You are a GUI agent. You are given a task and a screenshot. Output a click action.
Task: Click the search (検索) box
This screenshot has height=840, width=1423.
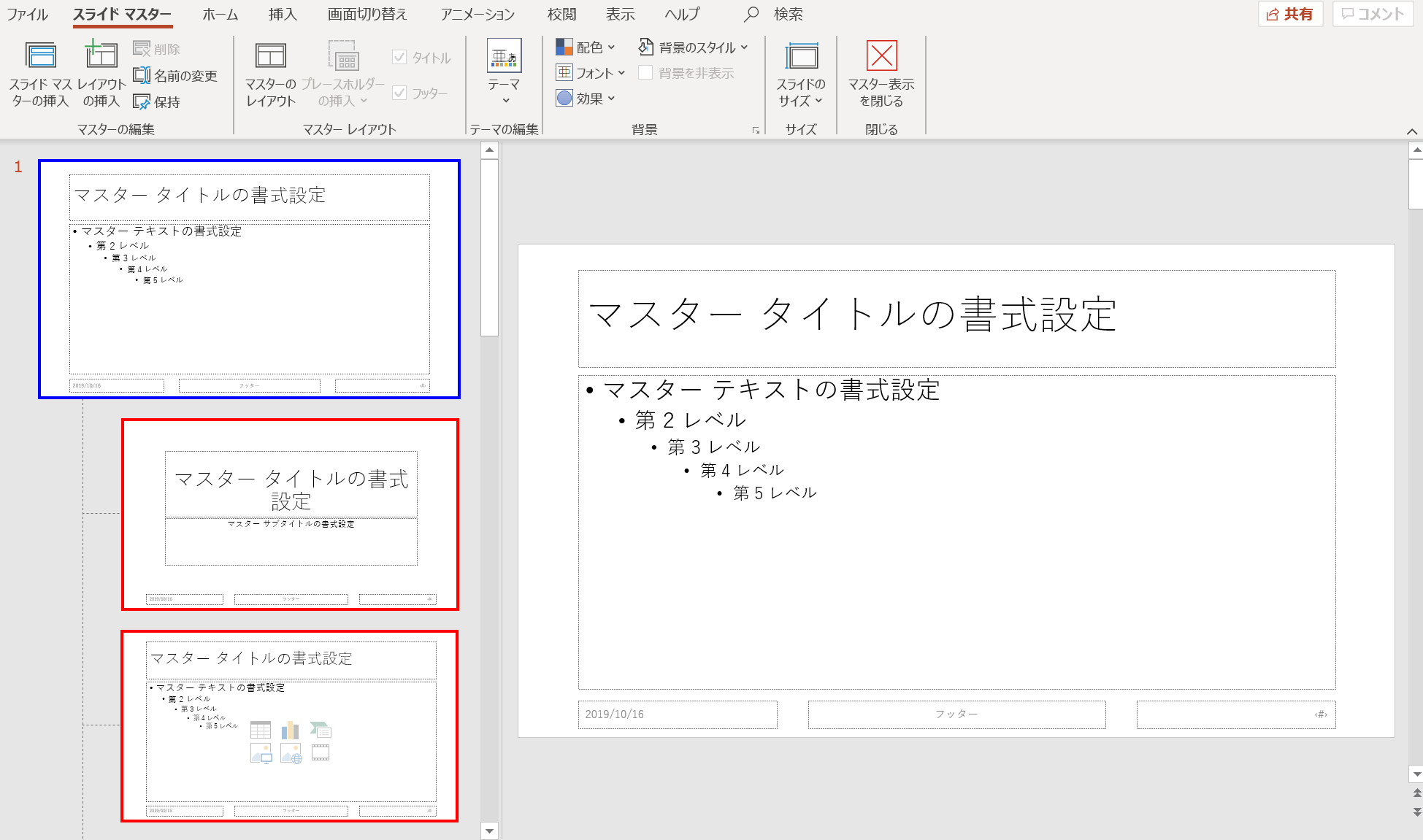(x=789, y=14)
